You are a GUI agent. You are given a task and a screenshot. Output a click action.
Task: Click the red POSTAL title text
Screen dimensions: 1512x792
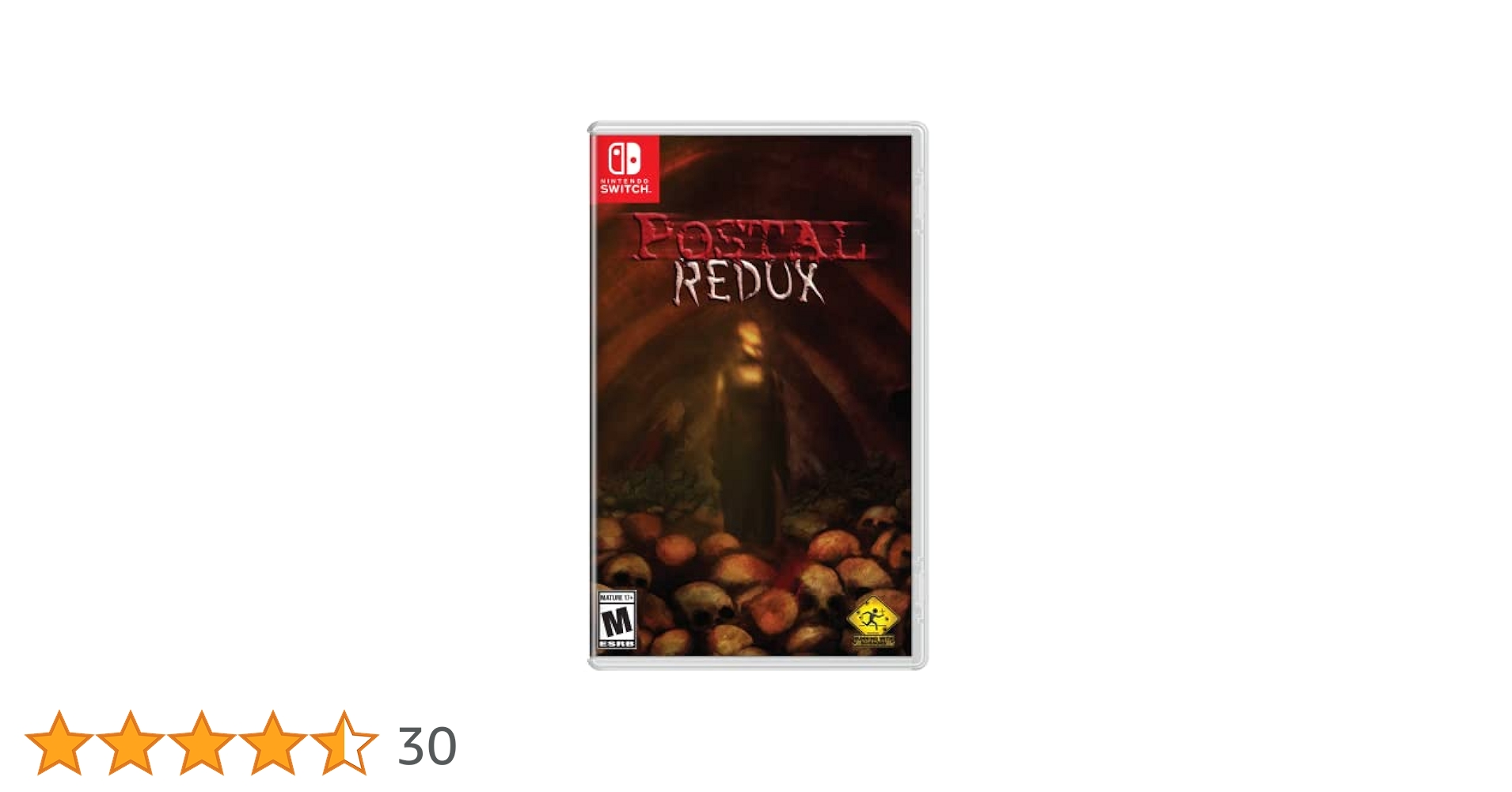[x=748, y=238]
